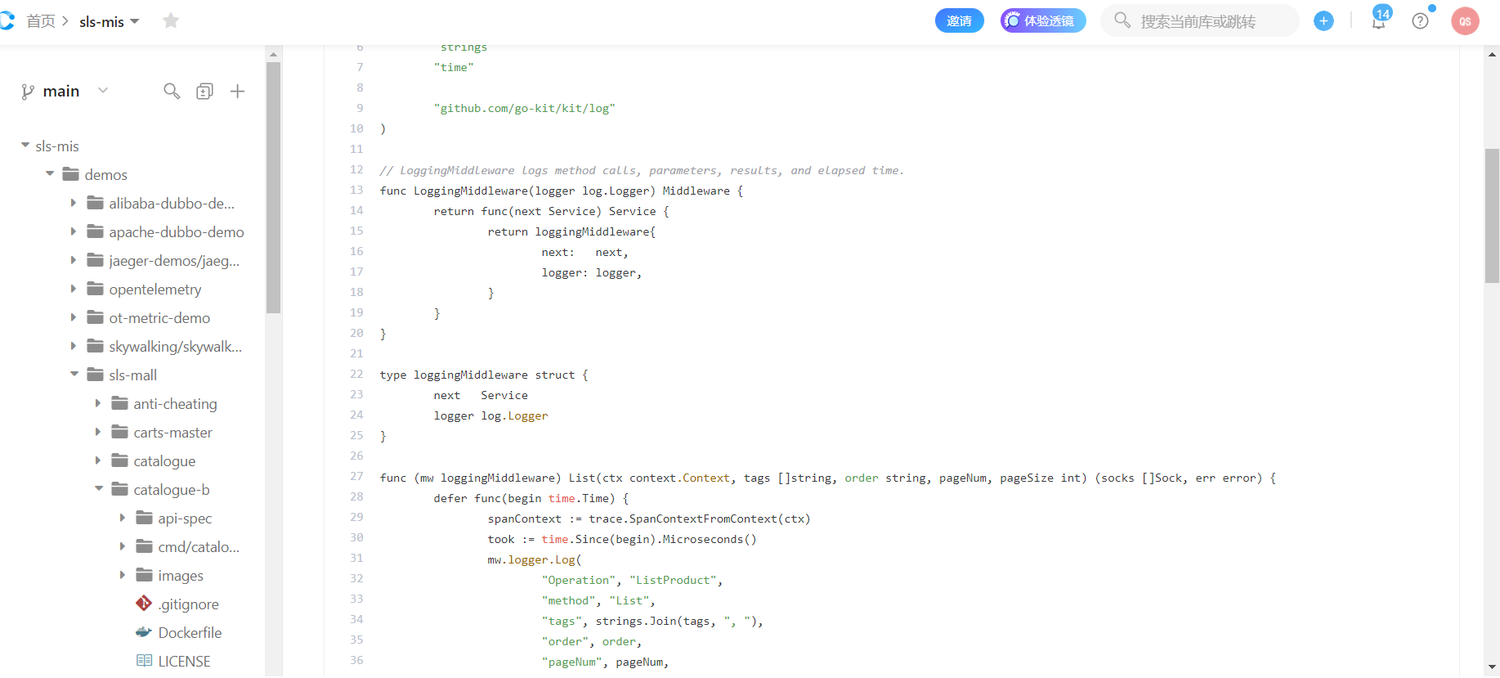1500x678 pixels.
Task: Expand the alibaba-dubbo-de... folder
Action: click(74, 203)
